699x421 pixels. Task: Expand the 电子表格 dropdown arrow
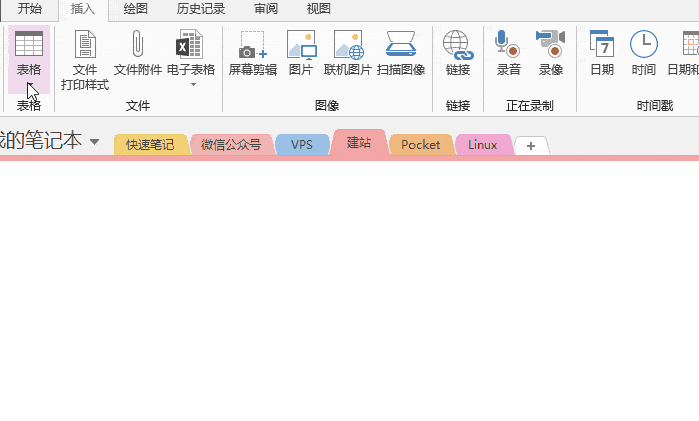click(x=193, y=85)
